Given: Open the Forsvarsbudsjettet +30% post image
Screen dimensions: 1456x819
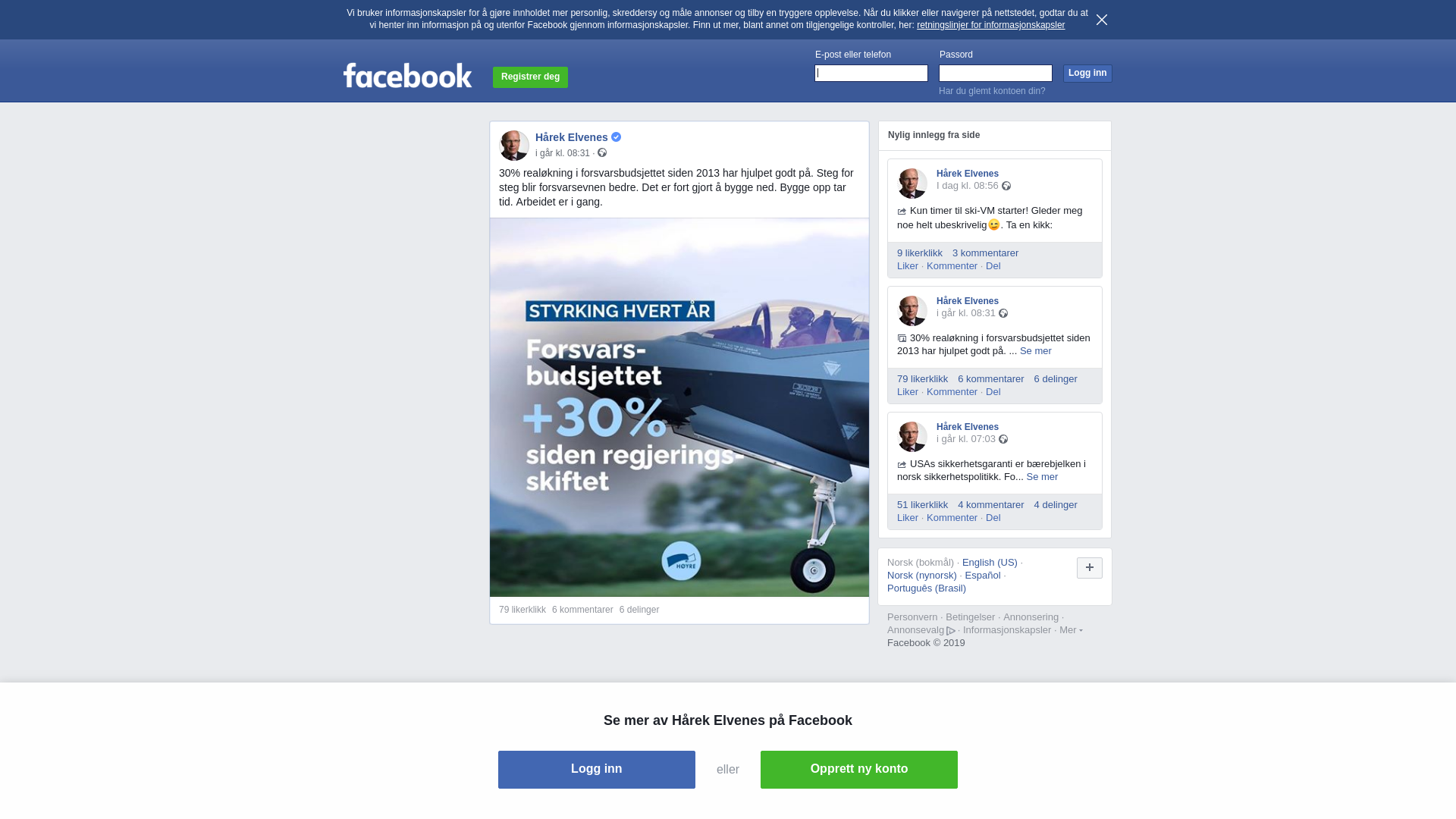Looking at the screenshot, I should point(679,407).
